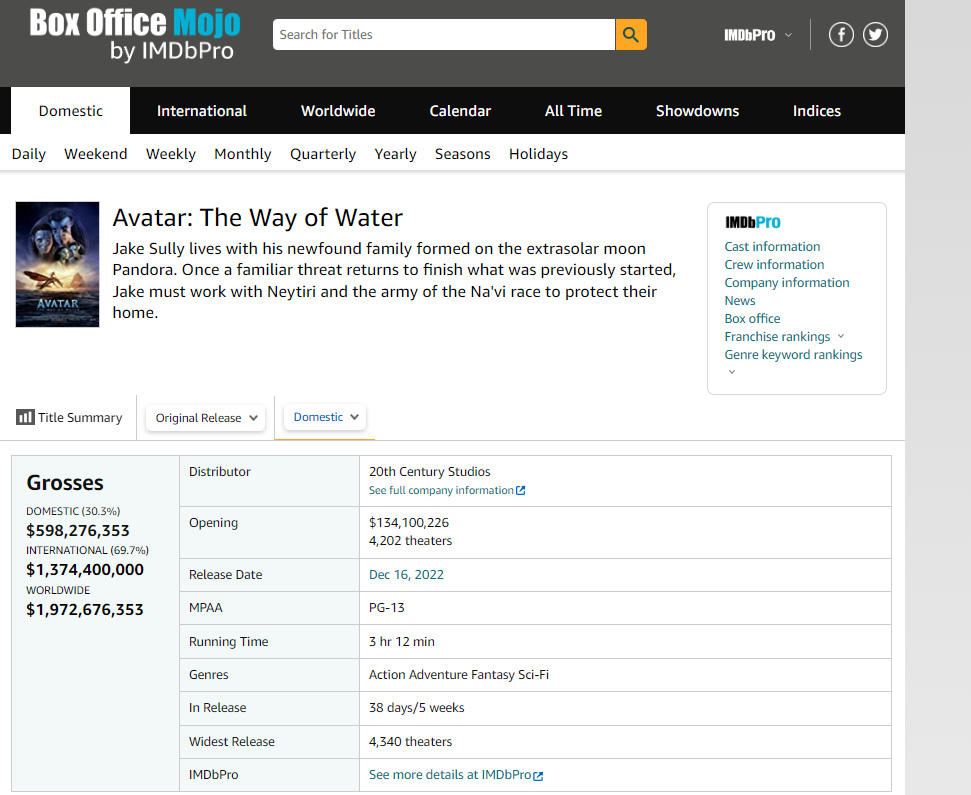
Task: Click the IMDbPro logo in sidebar box
Action: (x=752, y=222)
